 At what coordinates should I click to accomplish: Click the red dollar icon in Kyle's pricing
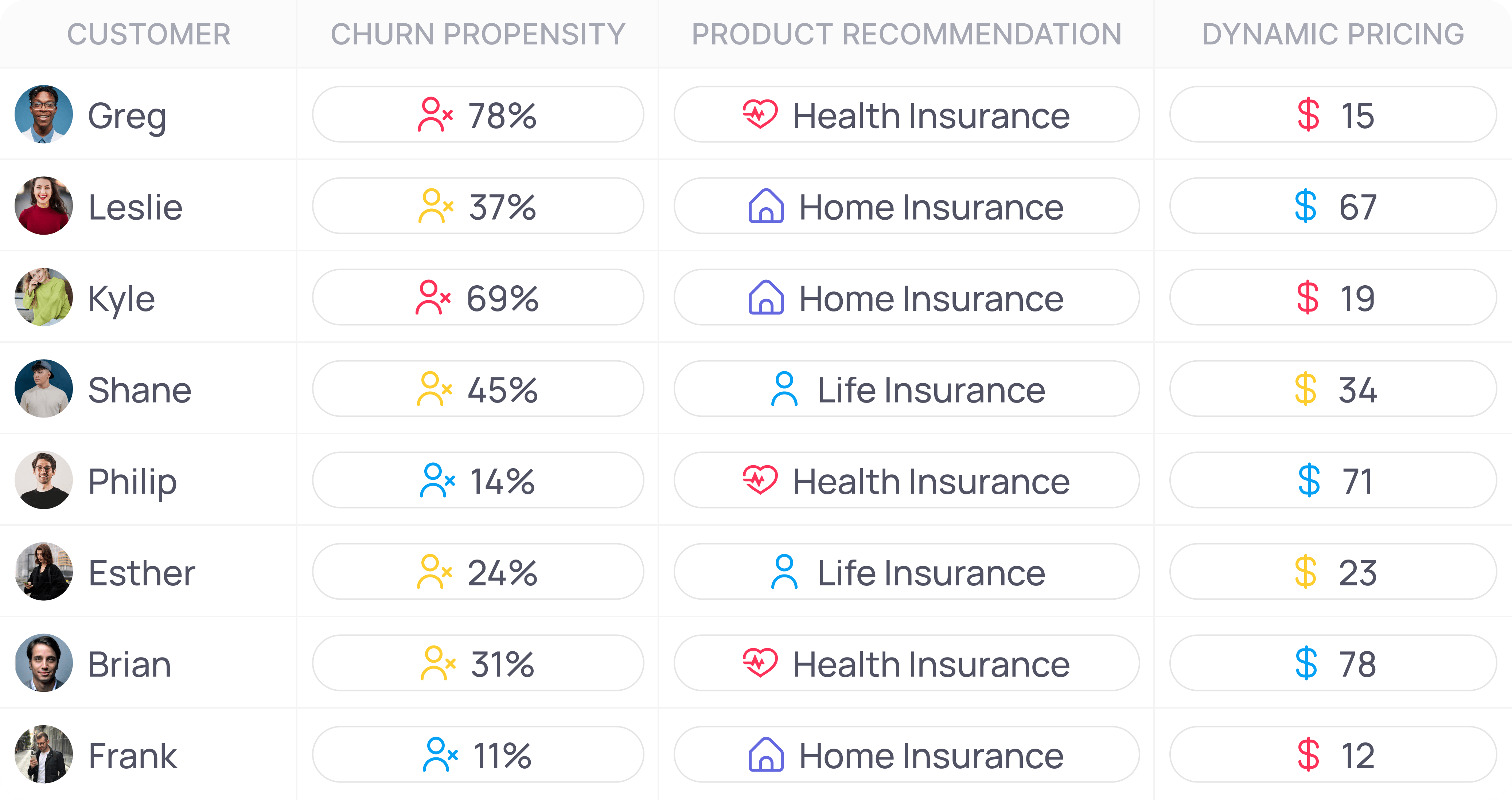tap(1308, 298)
